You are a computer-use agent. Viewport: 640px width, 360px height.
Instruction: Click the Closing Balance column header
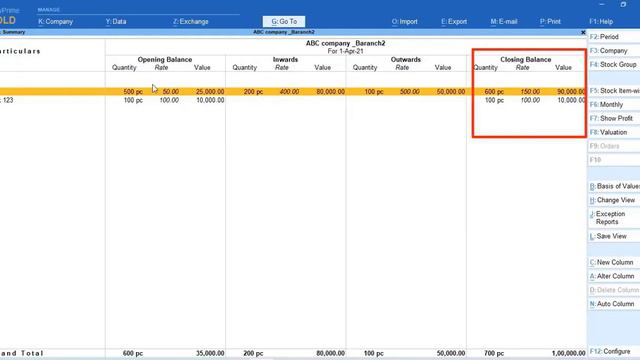[526, 60]
